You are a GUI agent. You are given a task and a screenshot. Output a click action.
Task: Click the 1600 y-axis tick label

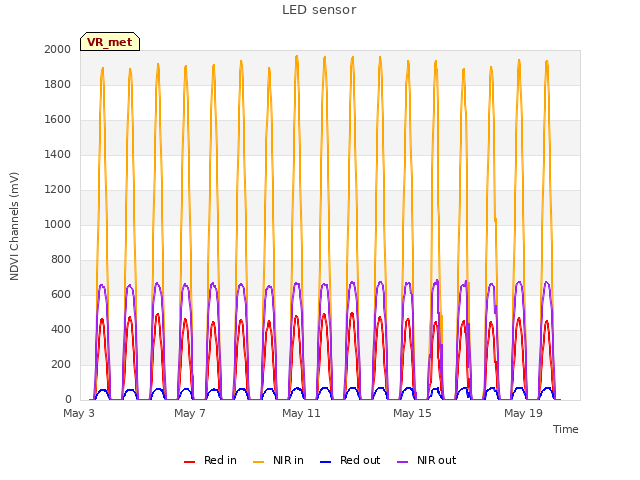(58, 120)
